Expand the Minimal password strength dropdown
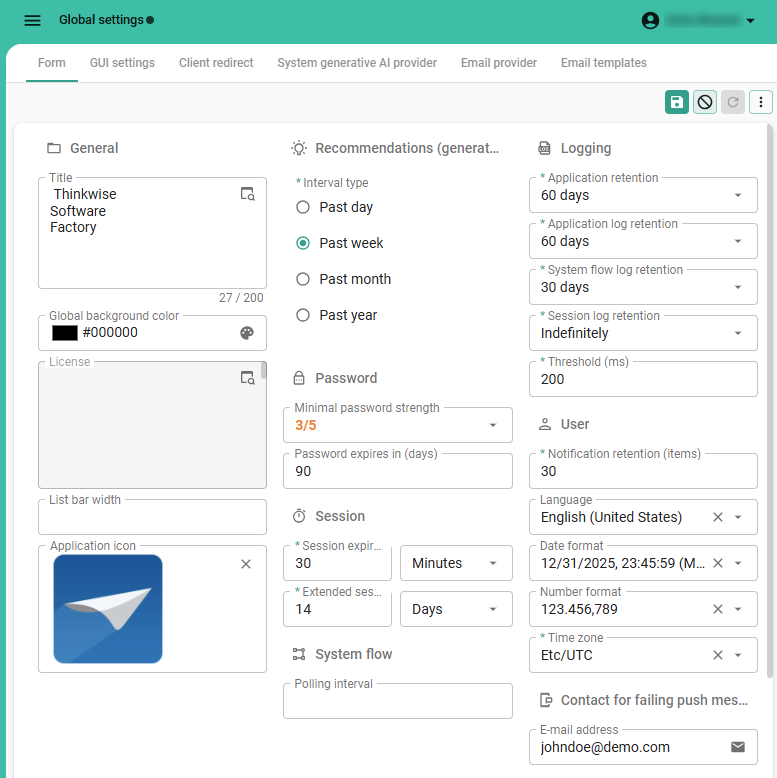 pos(493,425)
